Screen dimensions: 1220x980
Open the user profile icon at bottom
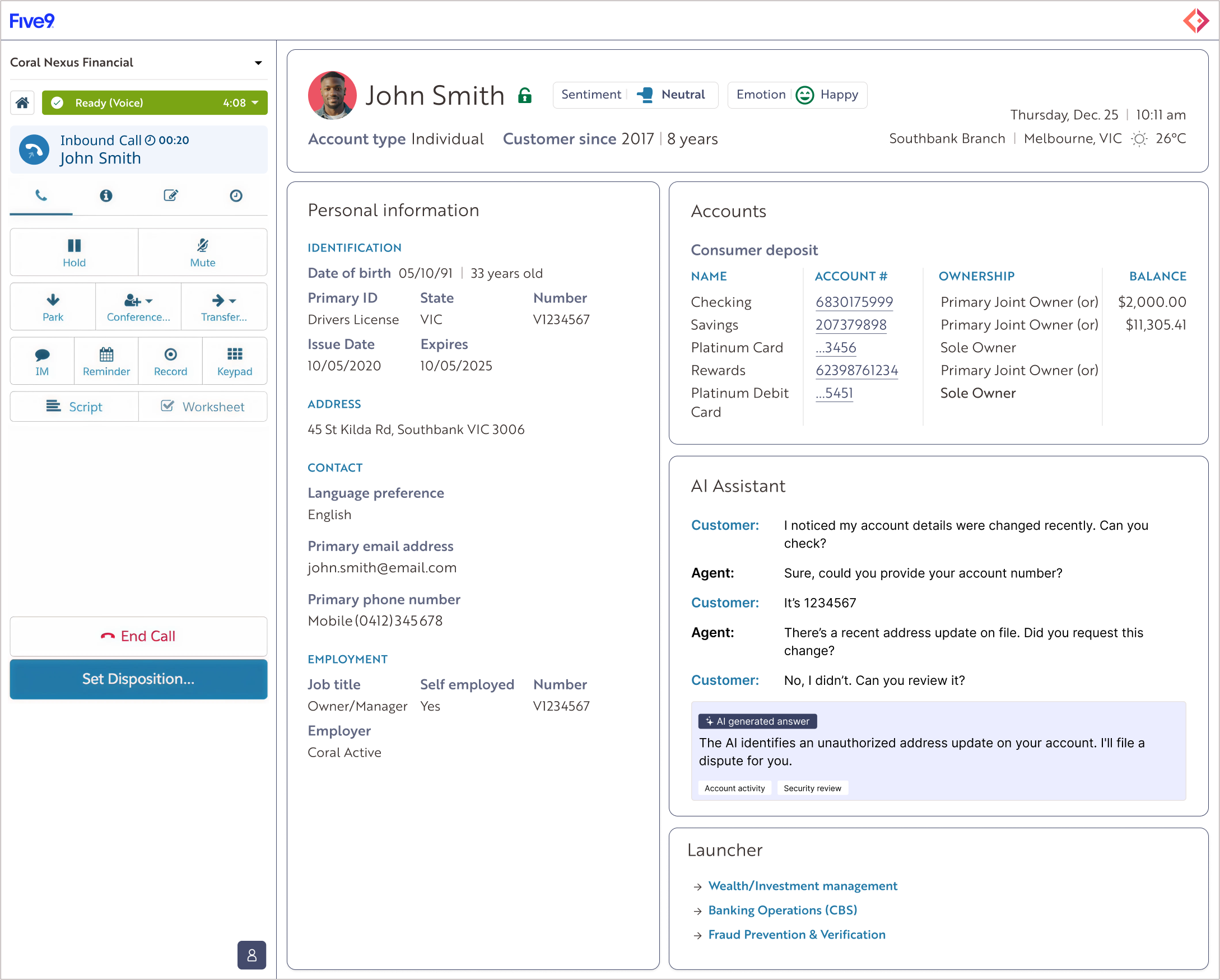click(x=252, y=955)
